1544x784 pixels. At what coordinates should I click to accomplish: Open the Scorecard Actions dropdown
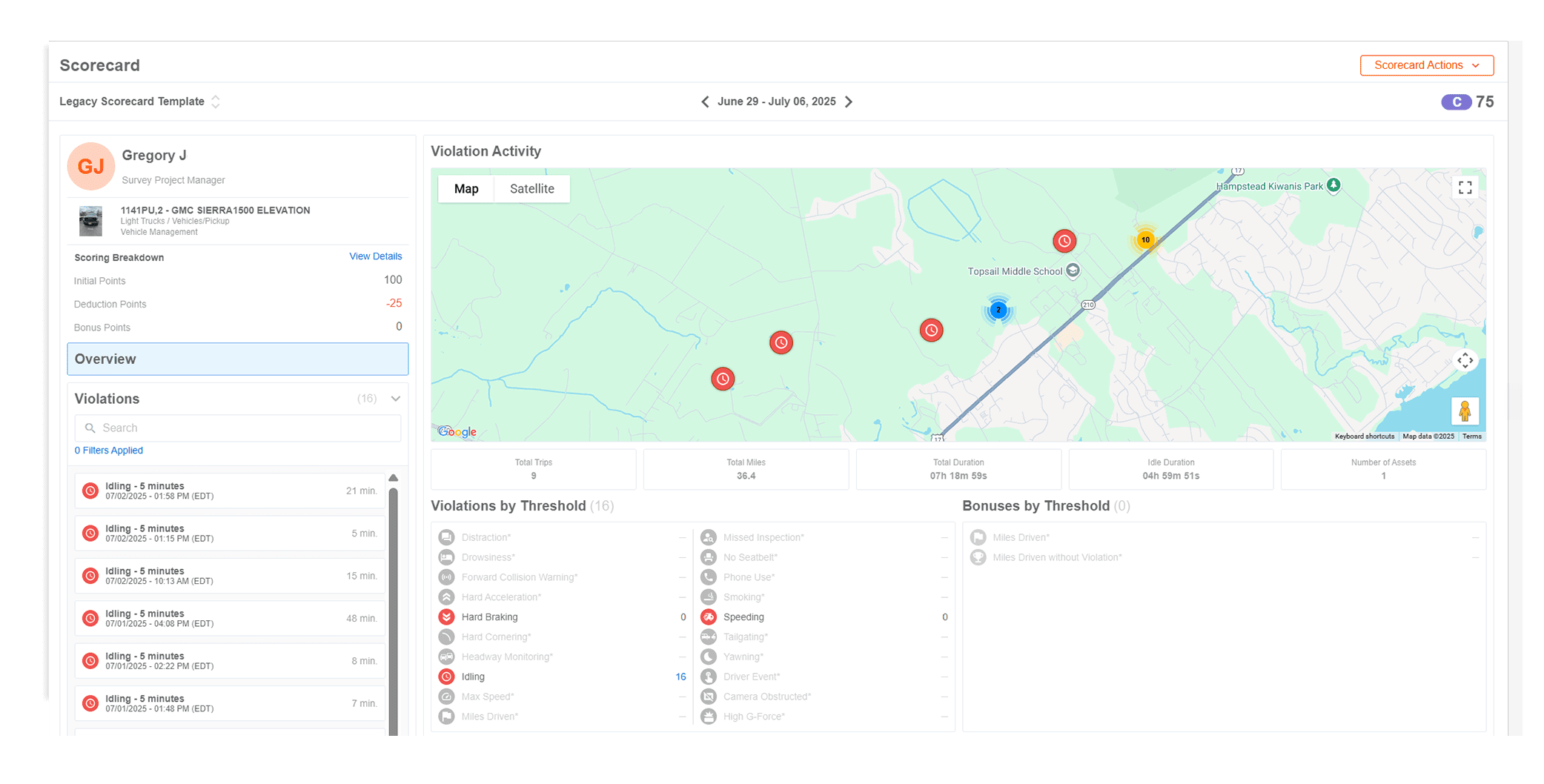(1426, 65)
